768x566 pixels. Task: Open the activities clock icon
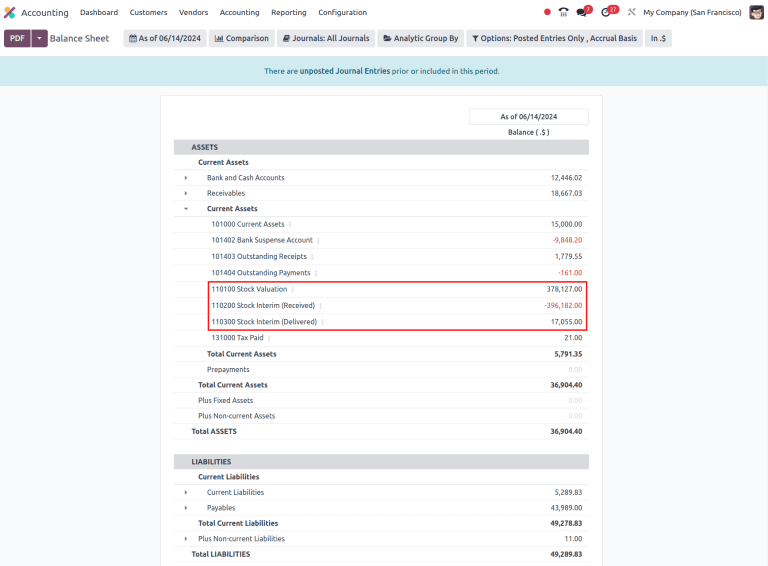[606, 12]
